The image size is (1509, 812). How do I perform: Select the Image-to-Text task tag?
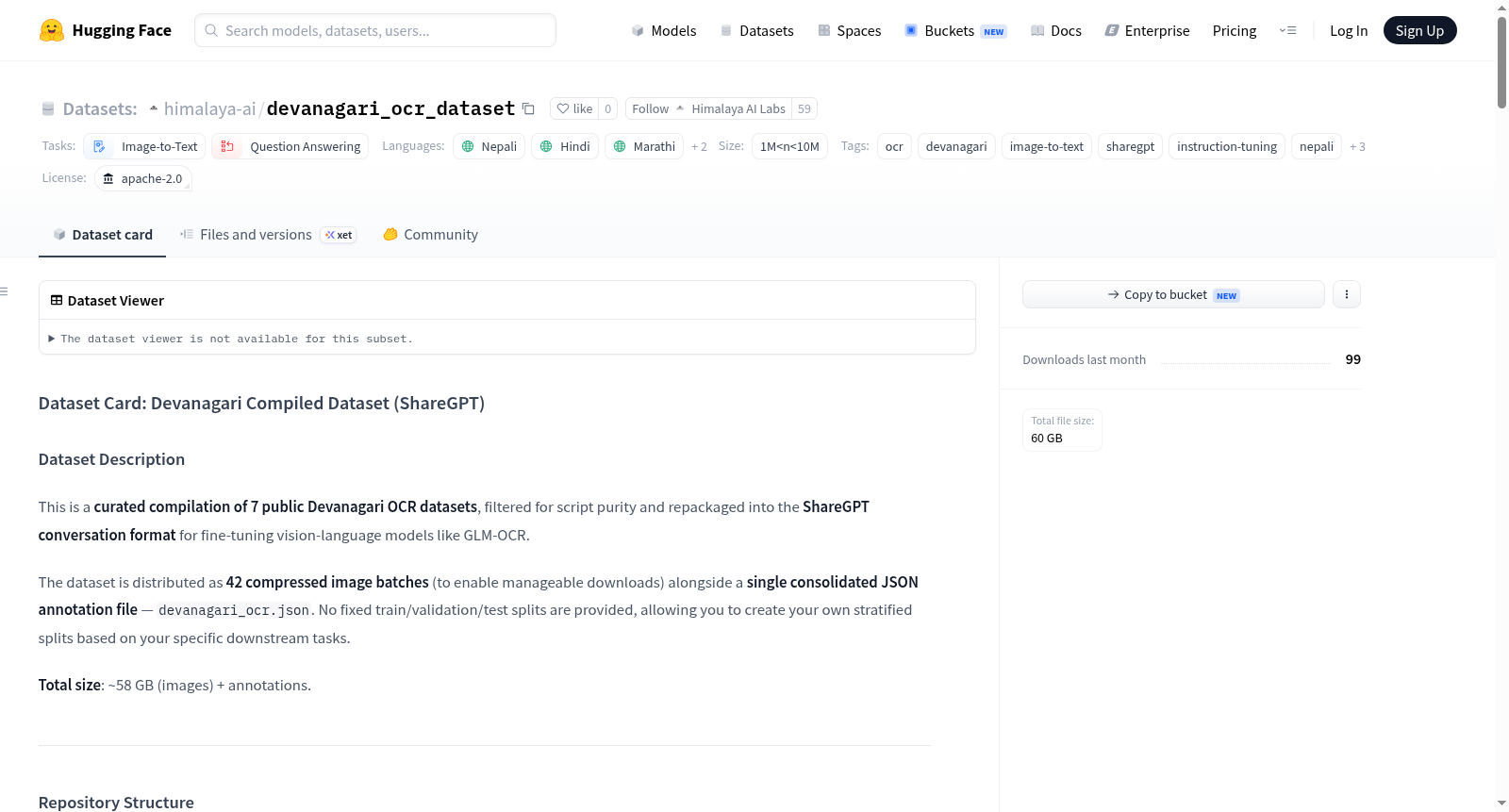(x=145, y=146)
